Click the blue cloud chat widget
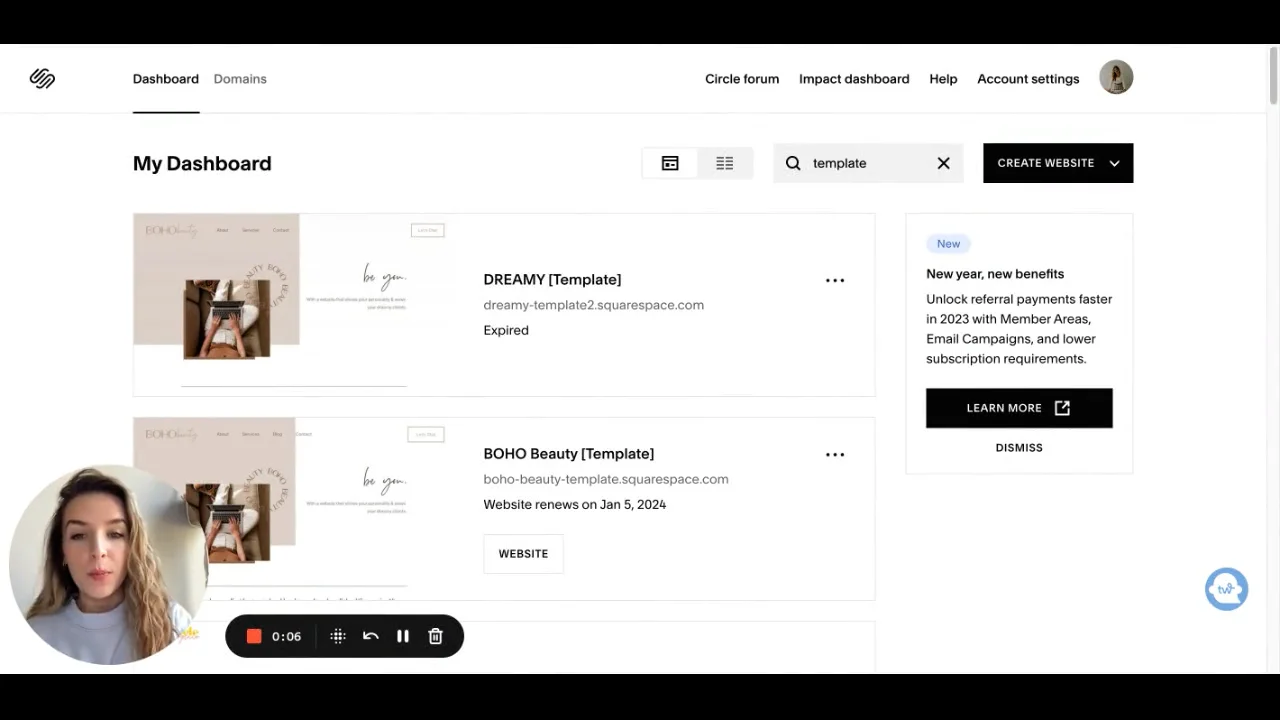Screen dimensions: 1280x720 1226,589
